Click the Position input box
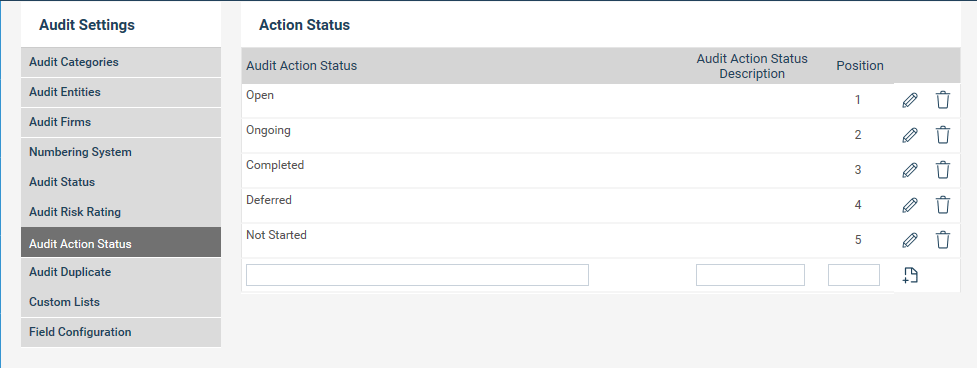977x368 pixels. point(854,275)
